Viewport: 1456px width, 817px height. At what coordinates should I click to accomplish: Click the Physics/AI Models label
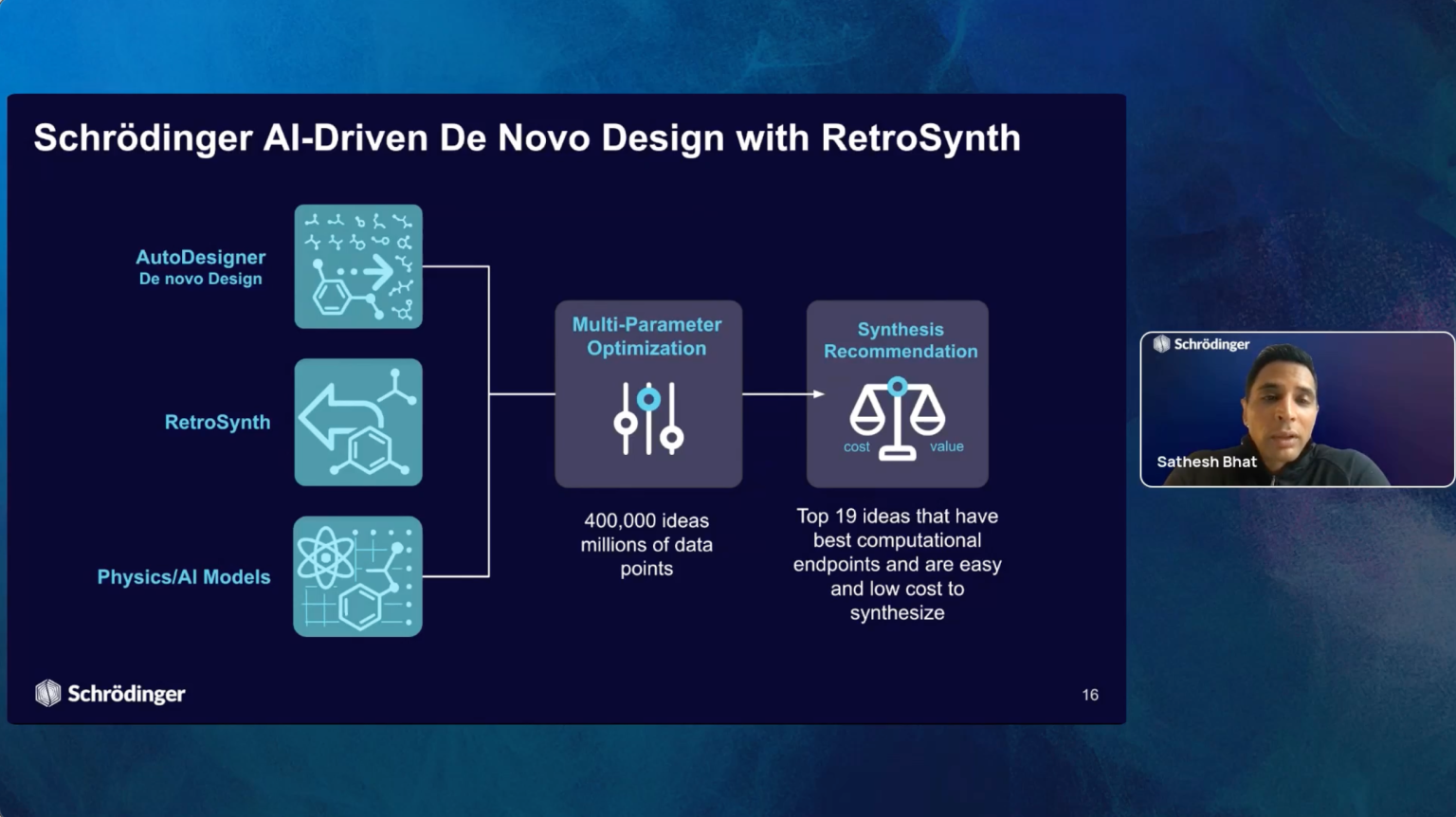[184, 577]
